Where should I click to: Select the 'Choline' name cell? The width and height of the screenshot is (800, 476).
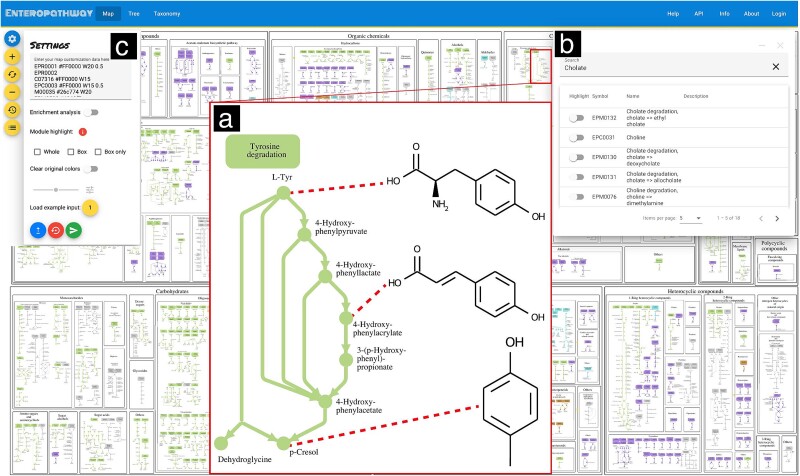tap(636, 138)
